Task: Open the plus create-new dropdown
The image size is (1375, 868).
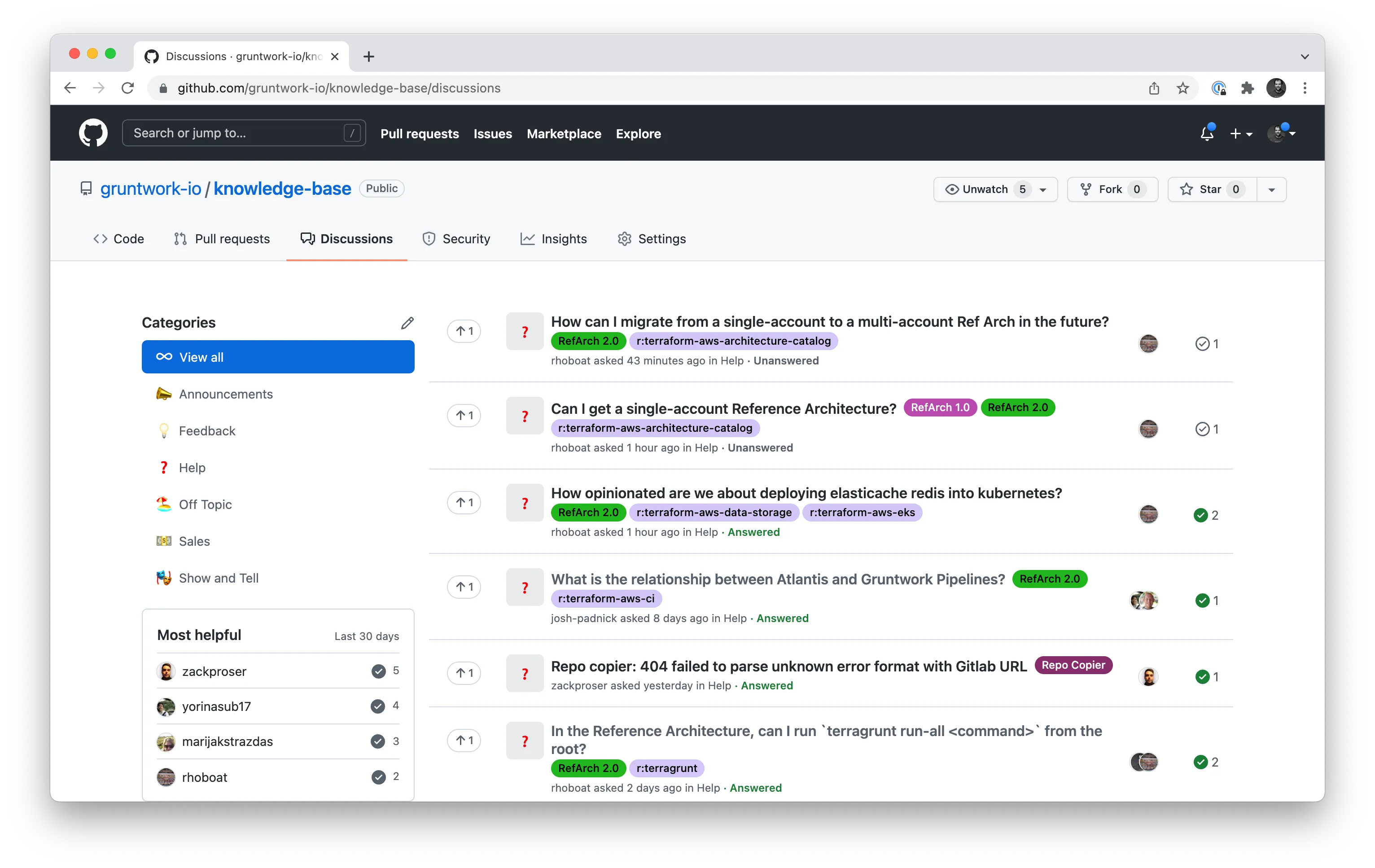Action: tap(1241, 134)
